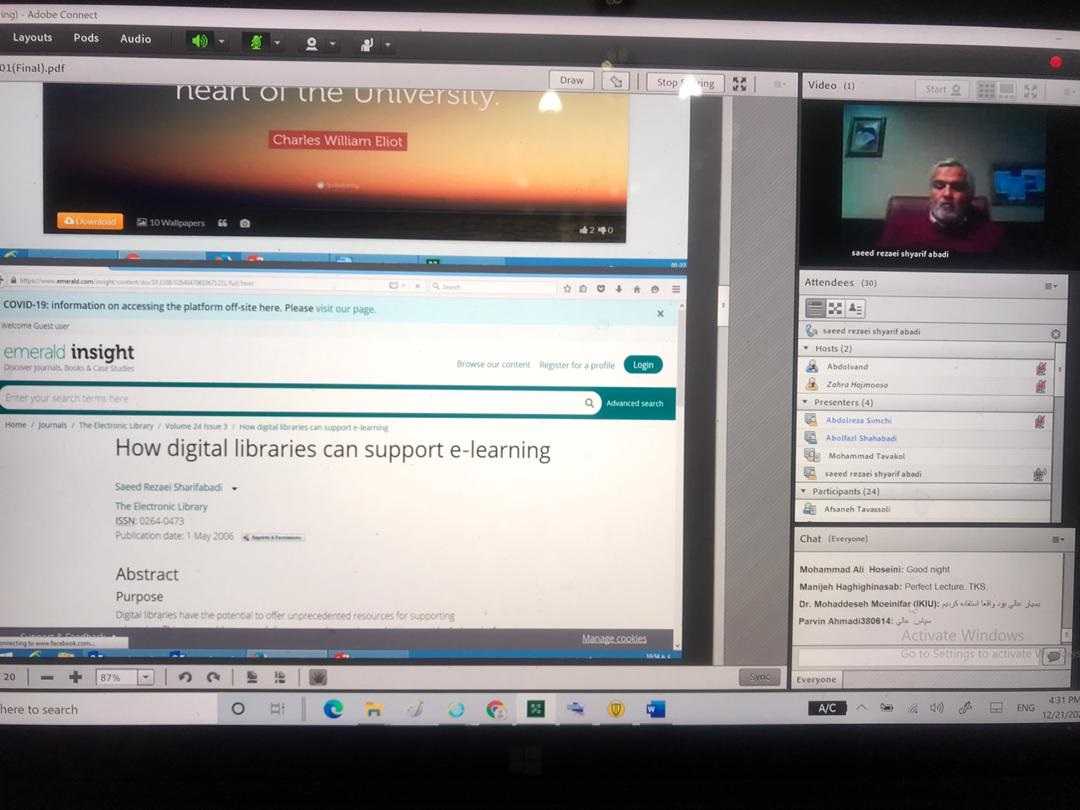The width and height of the screenshot is (1080, 810).
Task: Open the webcam options dropdown arrow
Action: 333,44
